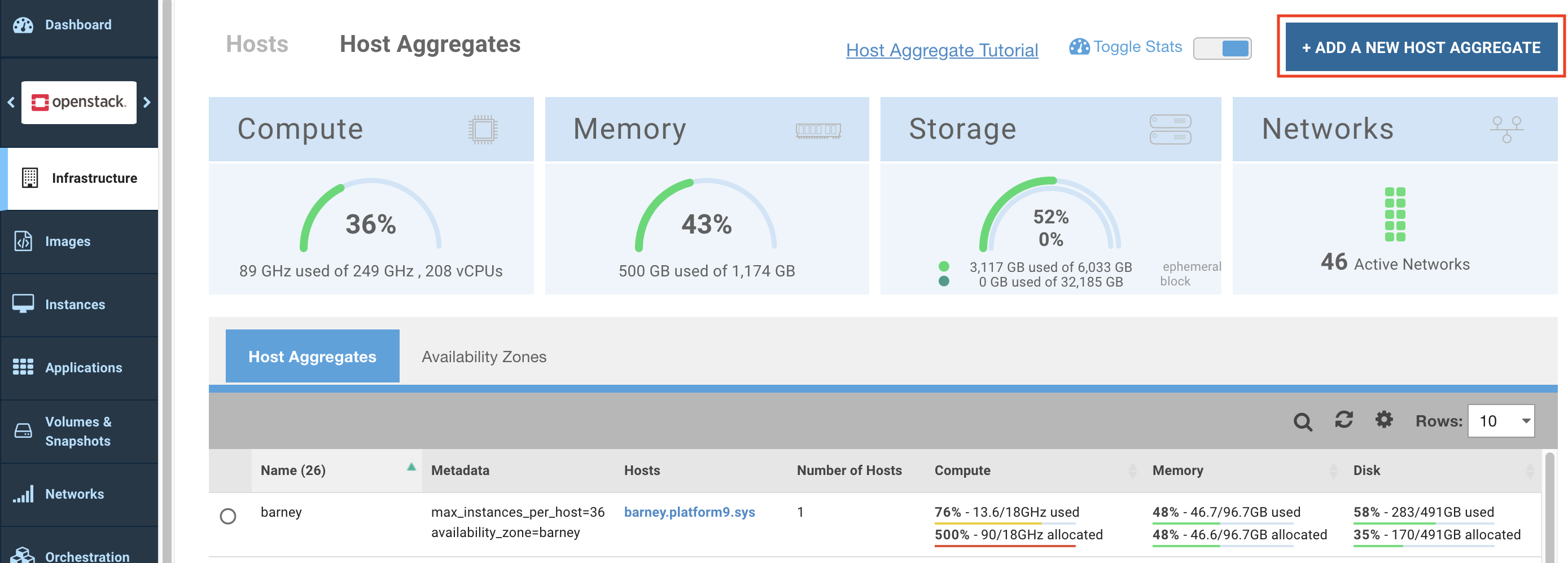Image resolution: width=1568 pixels, height=563 pixels.
Task: Open Dashboard from the sidebar
Action: pyautogui.click(x=78, y=25)
